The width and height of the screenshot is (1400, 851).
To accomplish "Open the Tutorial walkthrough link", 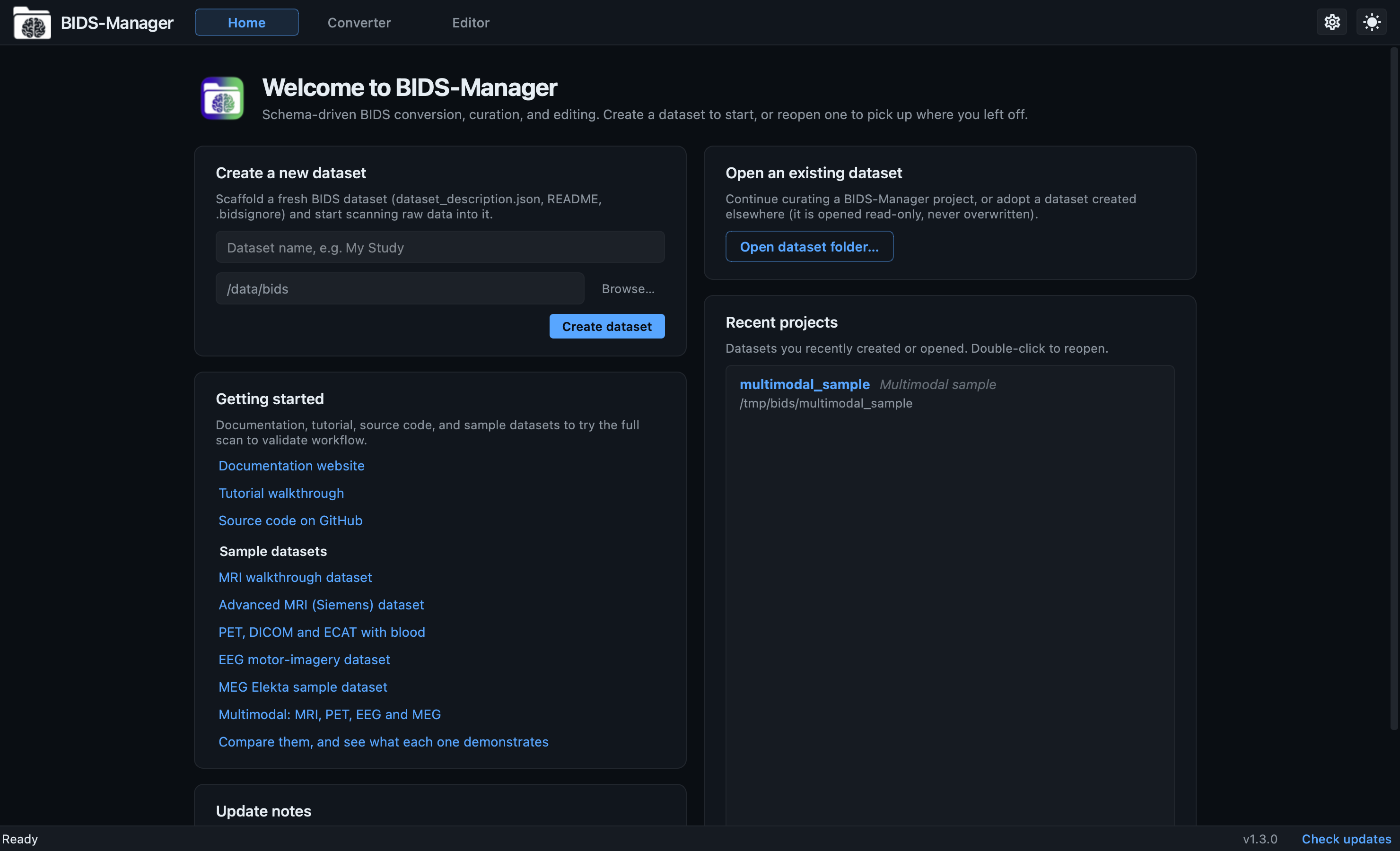I will (281, 493).
